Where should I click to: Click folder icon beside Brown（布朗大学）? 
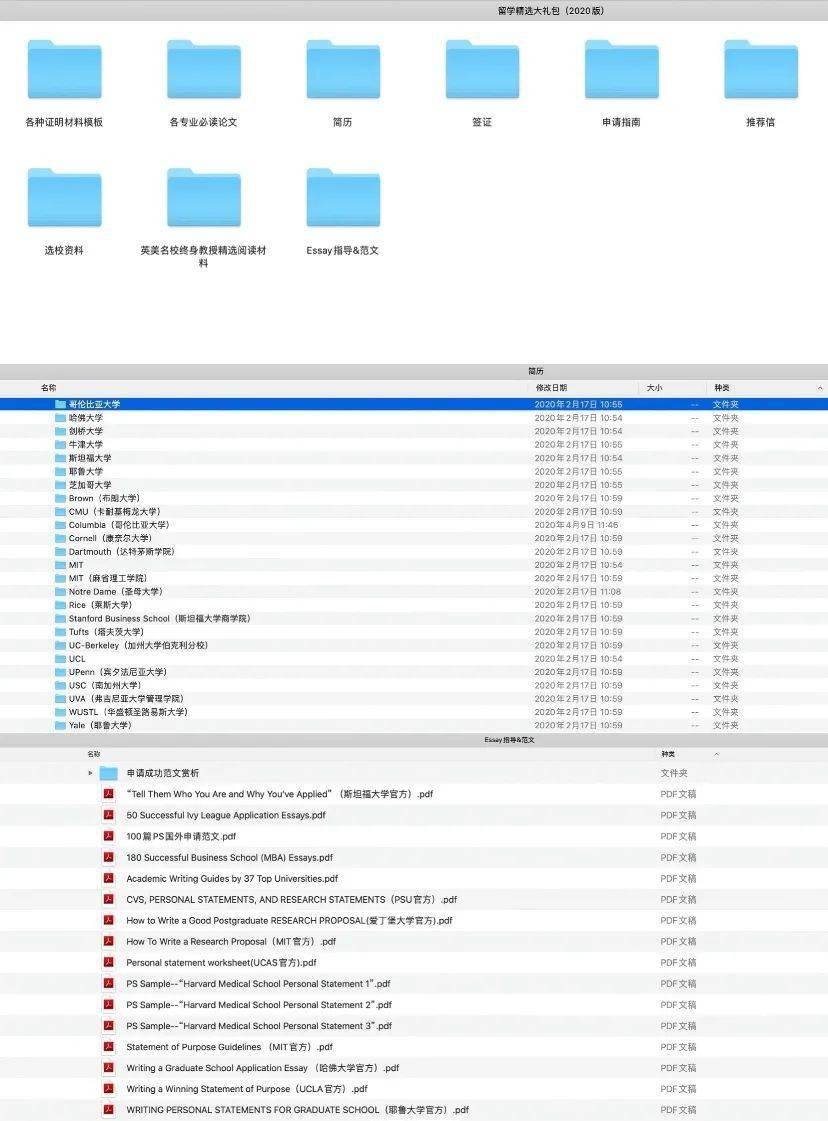click(x=61, y=498)
